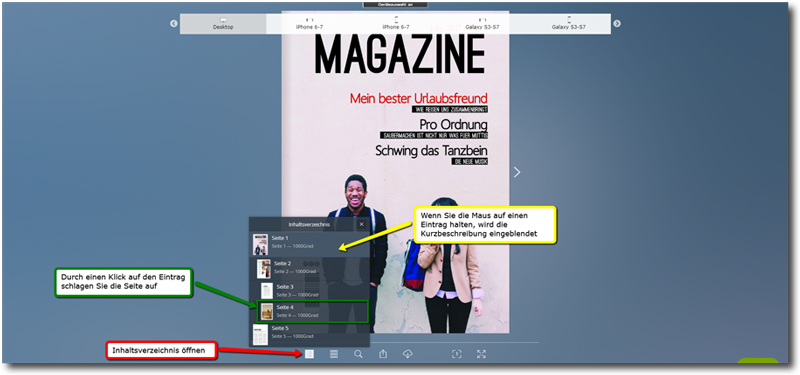Select the Galaxy S3-S7 portrait device tab
Image resolution: width=800 pixels, height=375 pixels.
point(568,24)
